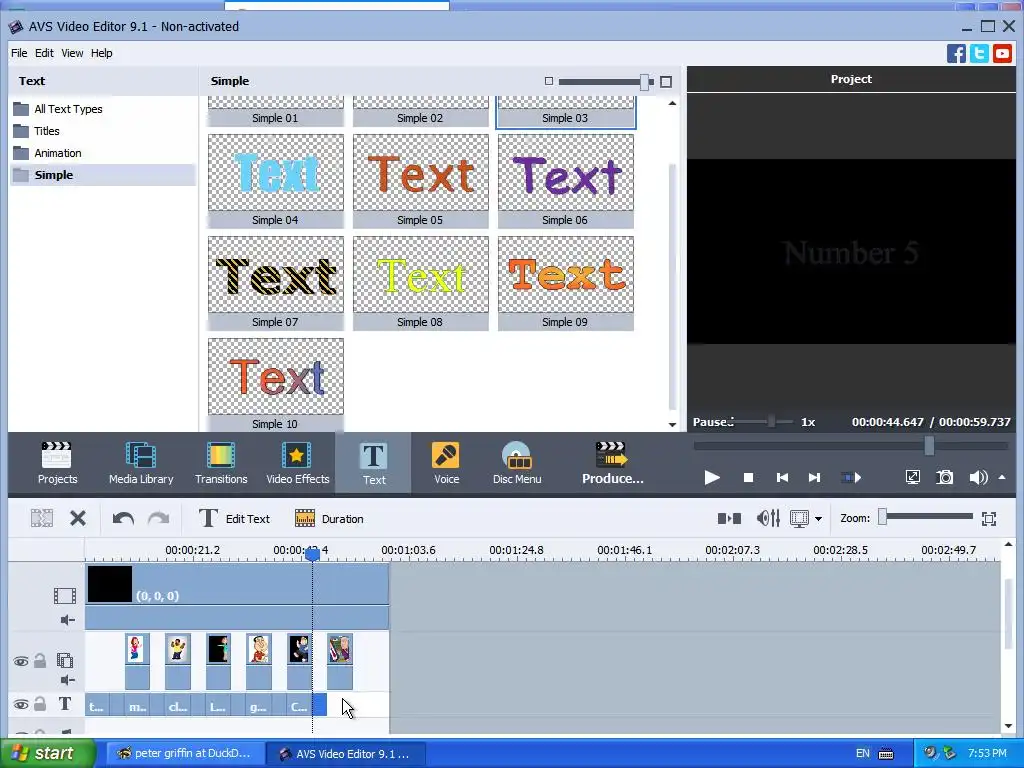The height and width of the screenshot is (768, 1024).
Task: Open the Windows start menu
Action: (48, 753)
